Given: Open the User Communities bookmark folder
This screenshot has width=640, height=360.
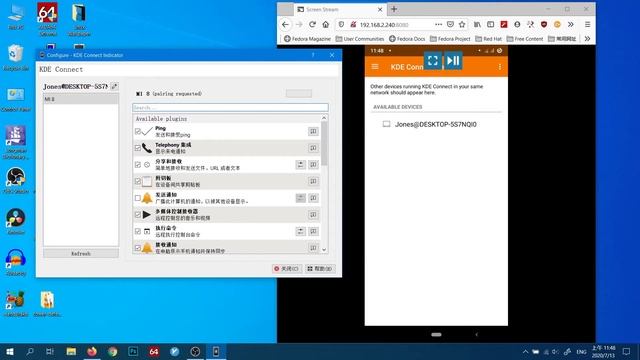Looking at the screenshot, I should 360,39.
